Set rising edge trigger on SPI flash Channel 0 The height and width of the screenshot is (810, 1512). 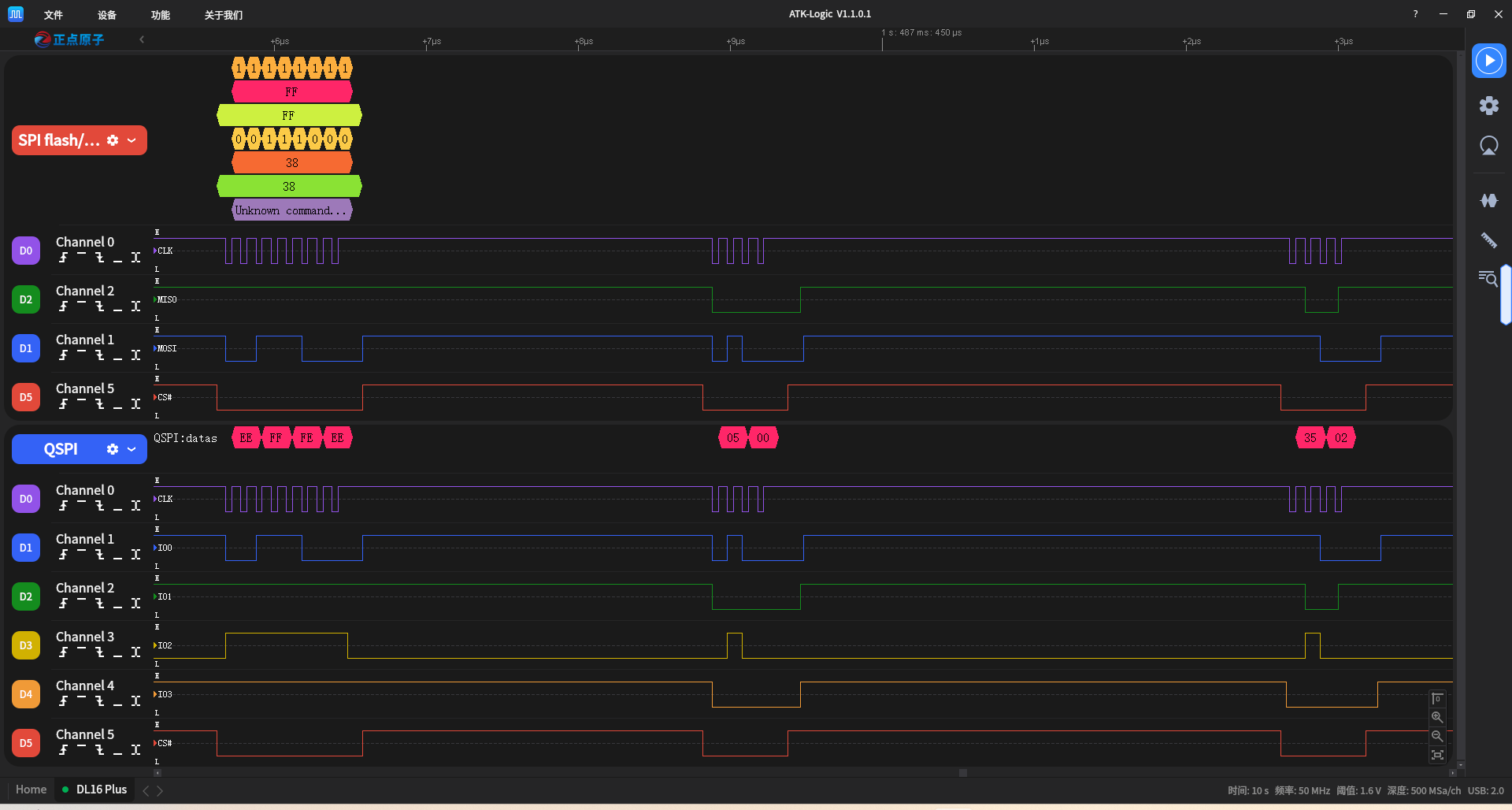click(x=63, y=258)
